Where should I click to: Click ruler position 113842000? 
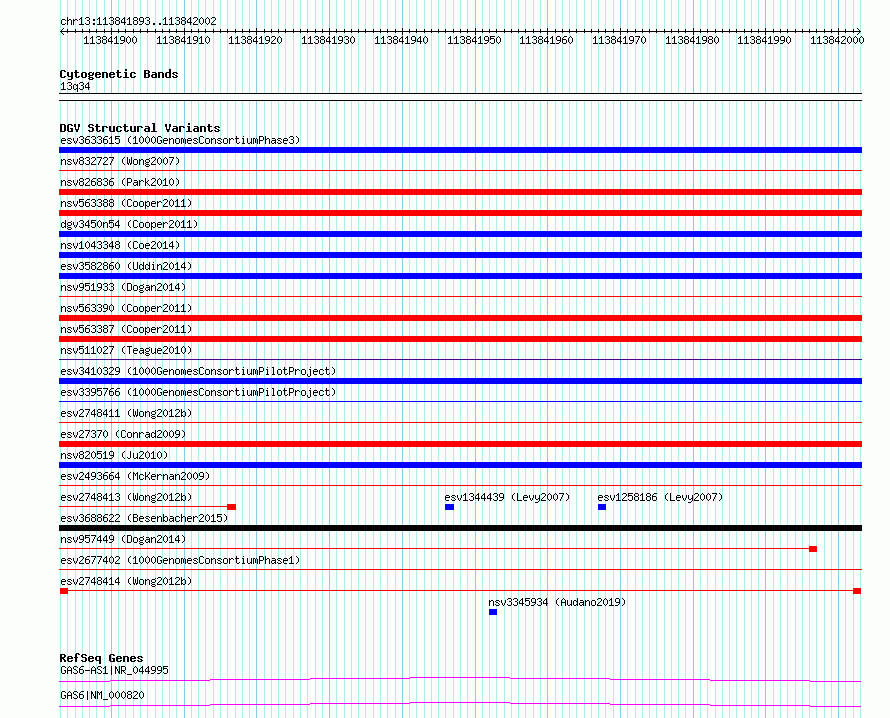pos(837,40)
